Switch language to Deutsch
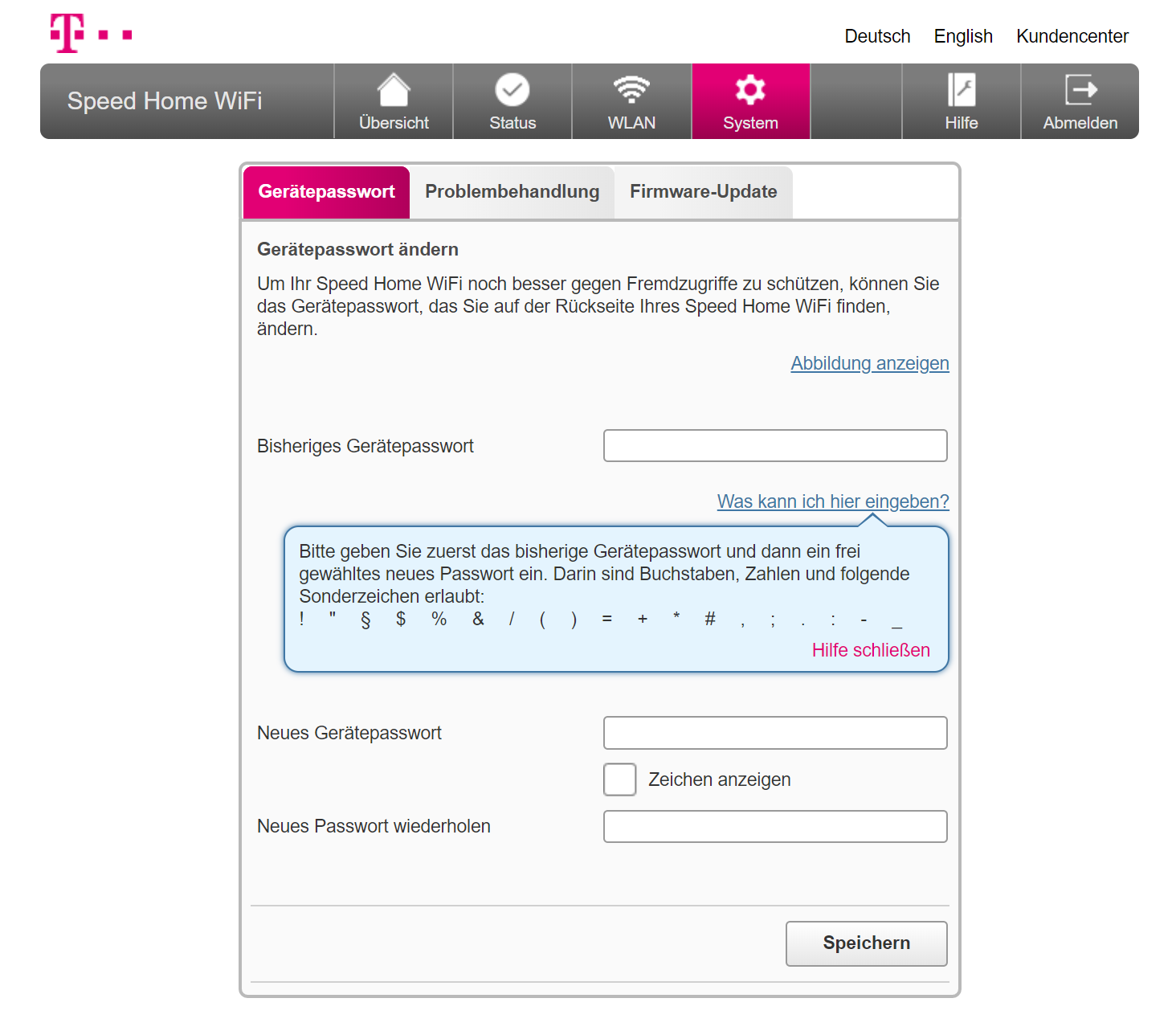 877,36
